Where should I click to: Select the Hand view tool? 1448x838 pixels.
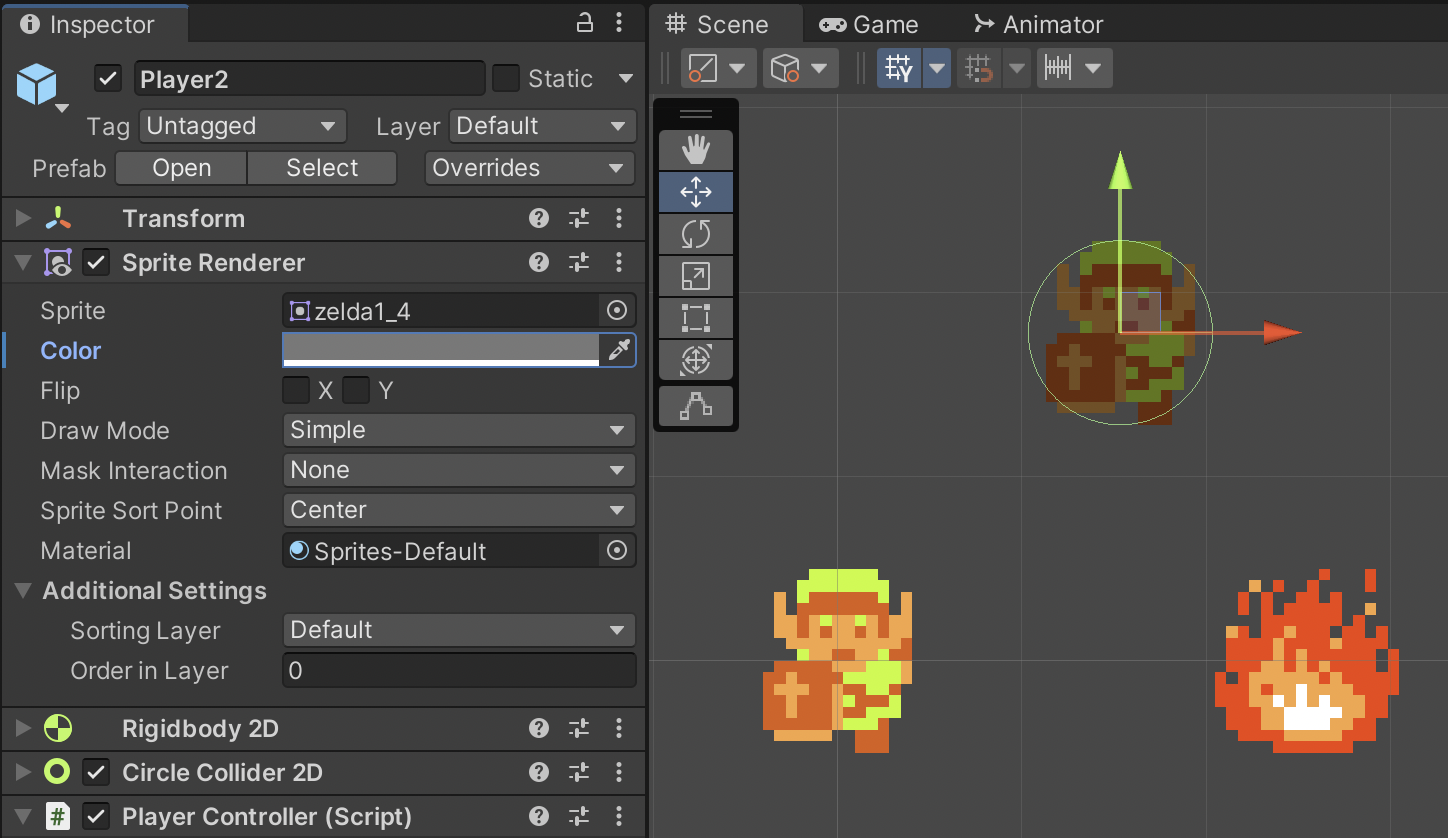[x=695, y=151]
